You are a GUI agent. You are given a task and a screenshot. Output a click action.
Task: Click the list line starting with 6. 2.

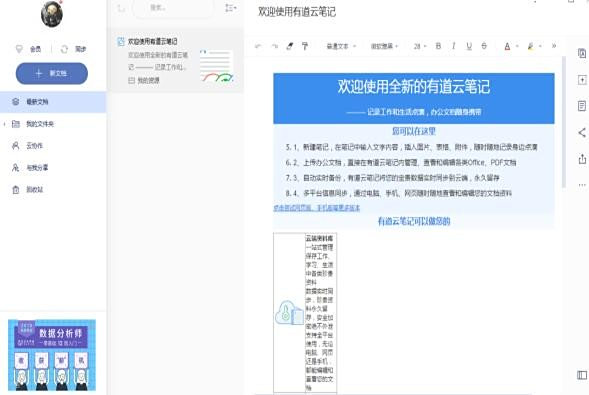400,163
